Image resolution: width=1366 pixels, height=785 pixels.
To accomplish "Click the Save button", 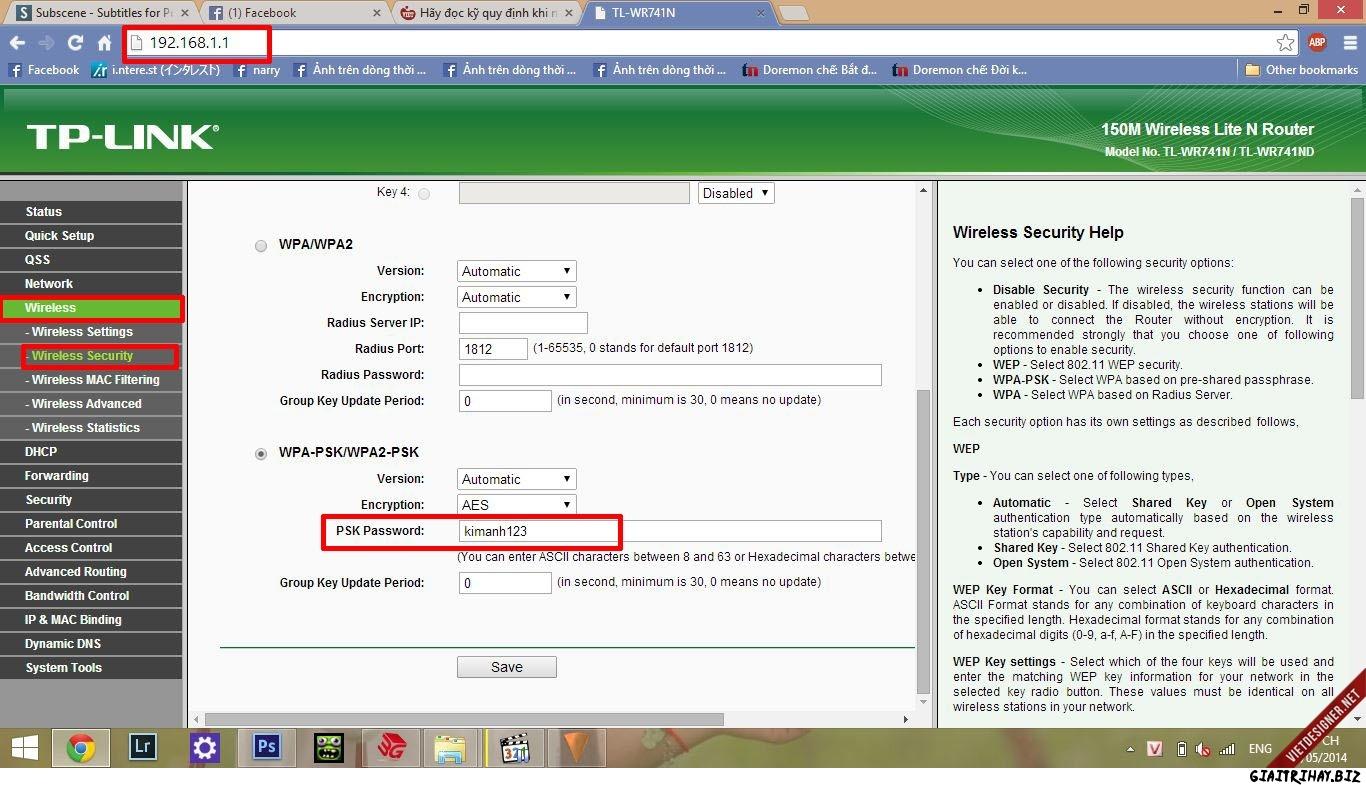I will point(506,667).
